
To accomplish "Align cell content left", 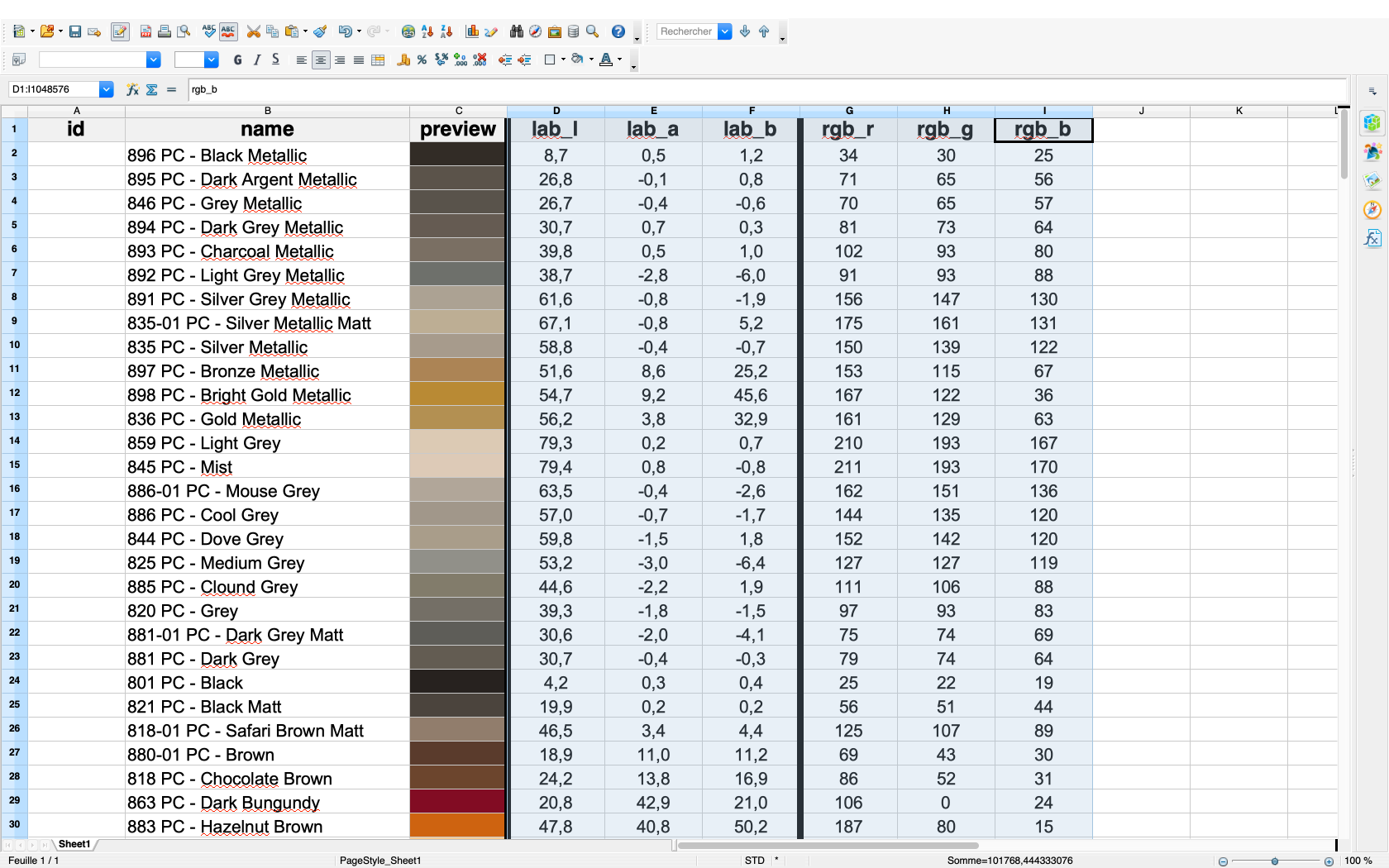I will 302,60.
